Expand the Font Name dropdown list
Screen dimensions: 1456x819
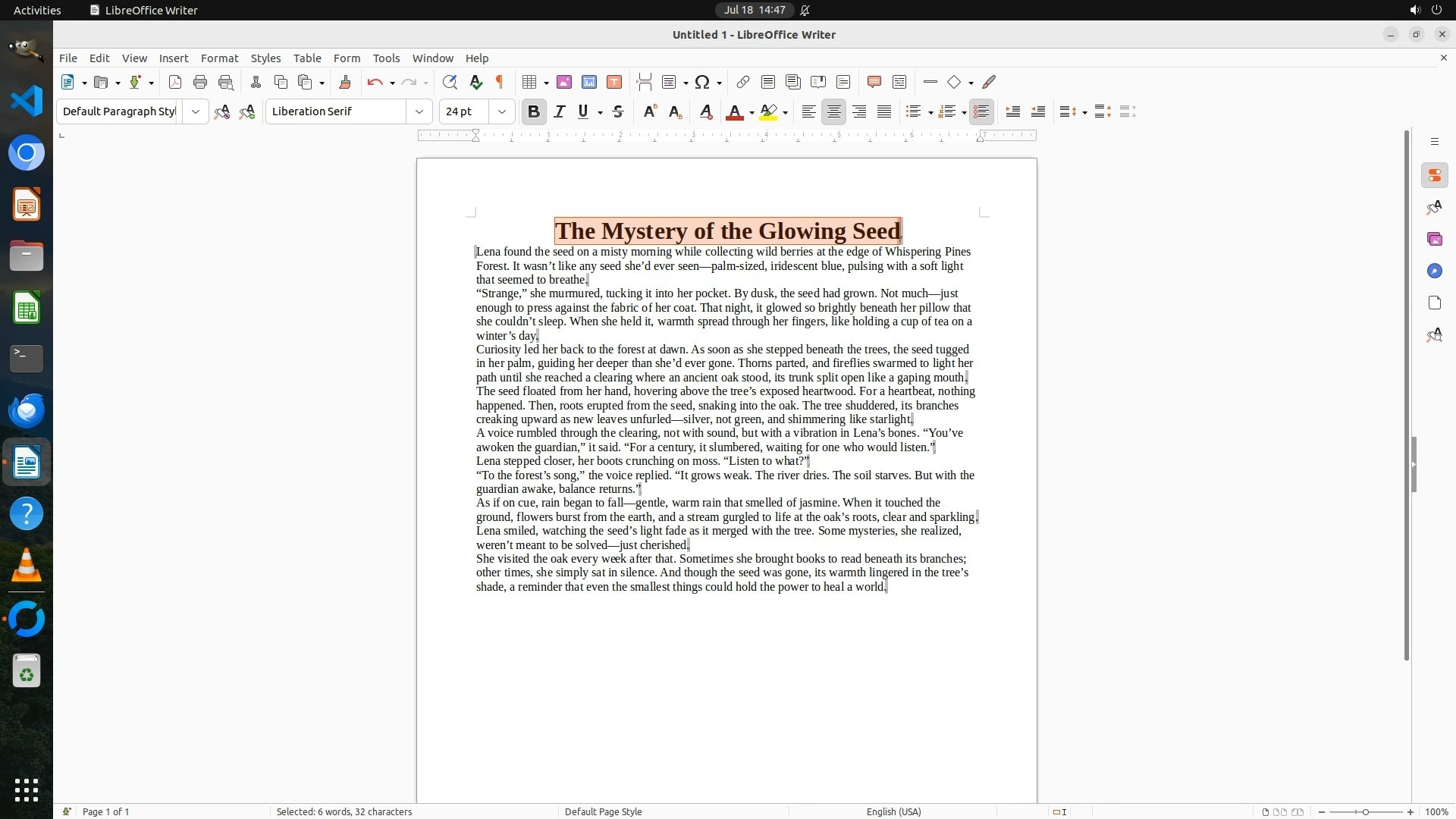click(419, 111)
